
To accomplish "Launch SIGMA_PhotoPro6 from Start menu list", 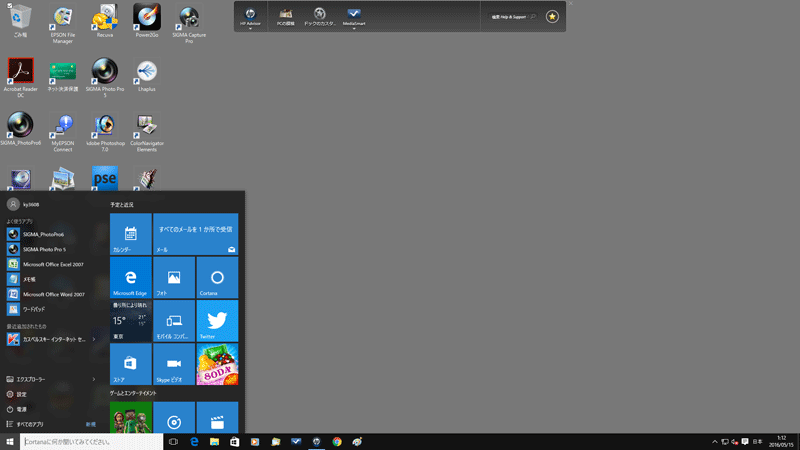I will [x=54, y=234].
